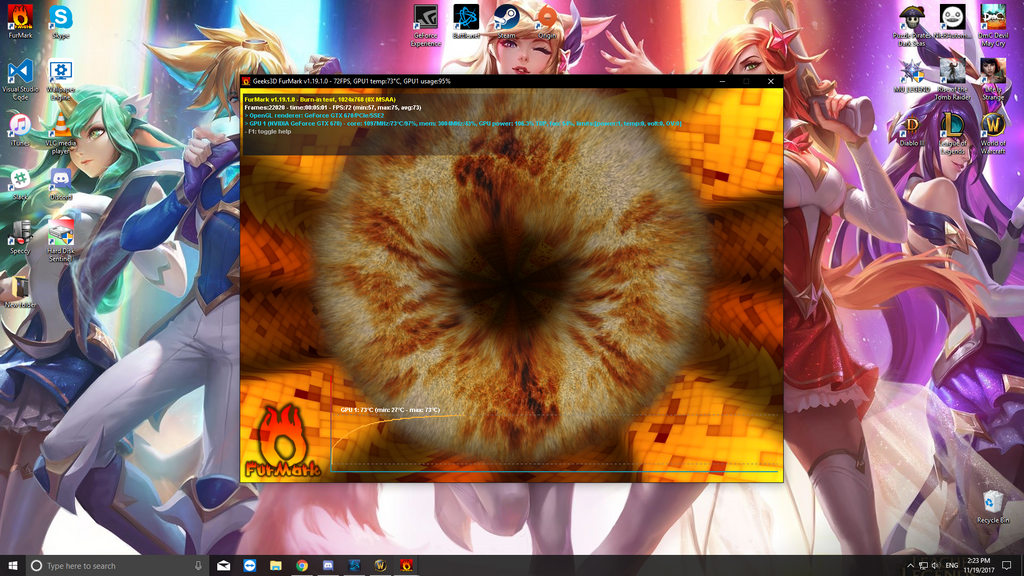Image resolution: width=1024 pixels, height=576 pixels.
Task: Switch to Battle.net in the taskbar
Action: click(x=354, y=566)
